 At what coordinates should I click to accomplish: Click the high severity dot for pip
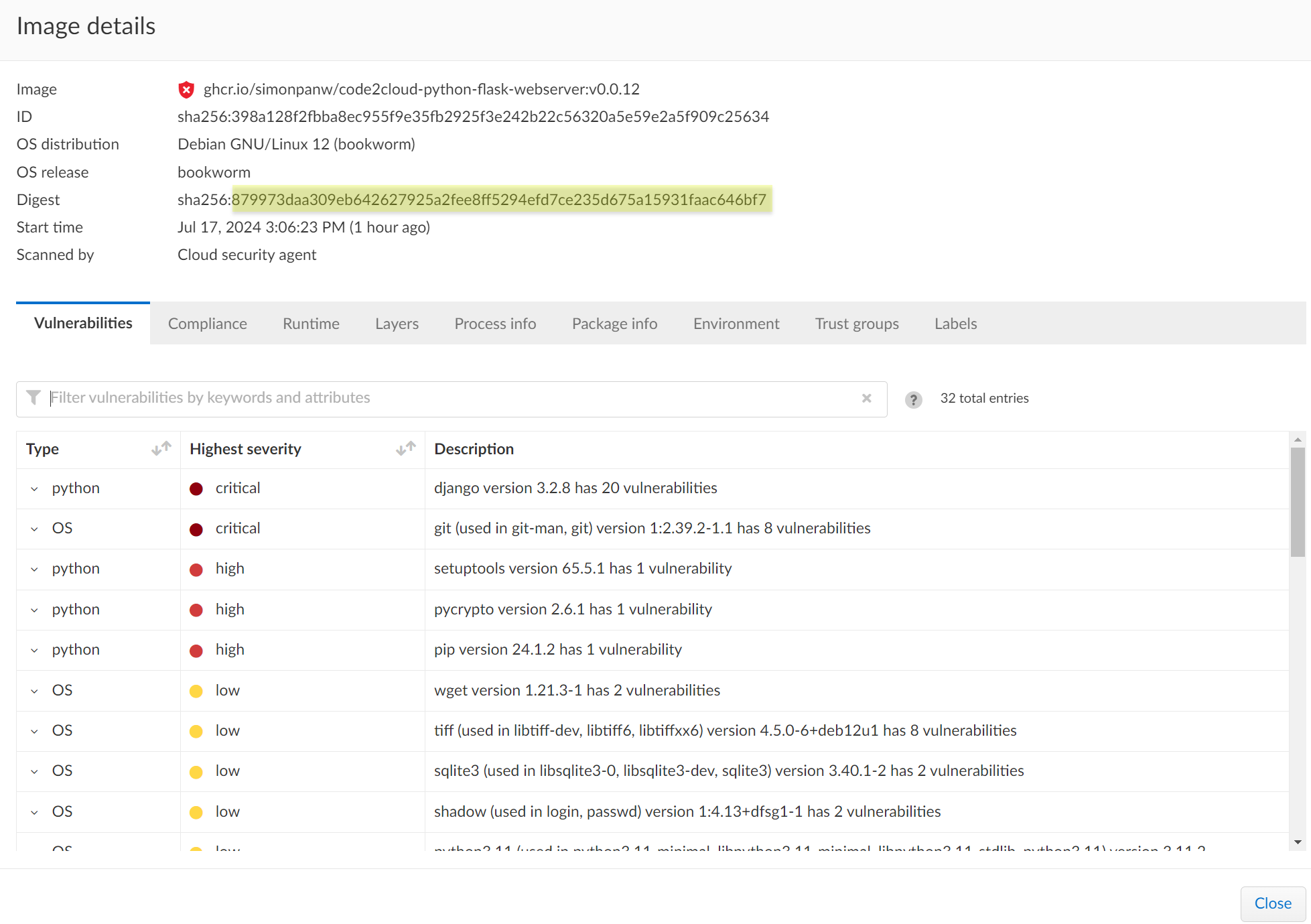click(196, 651)
